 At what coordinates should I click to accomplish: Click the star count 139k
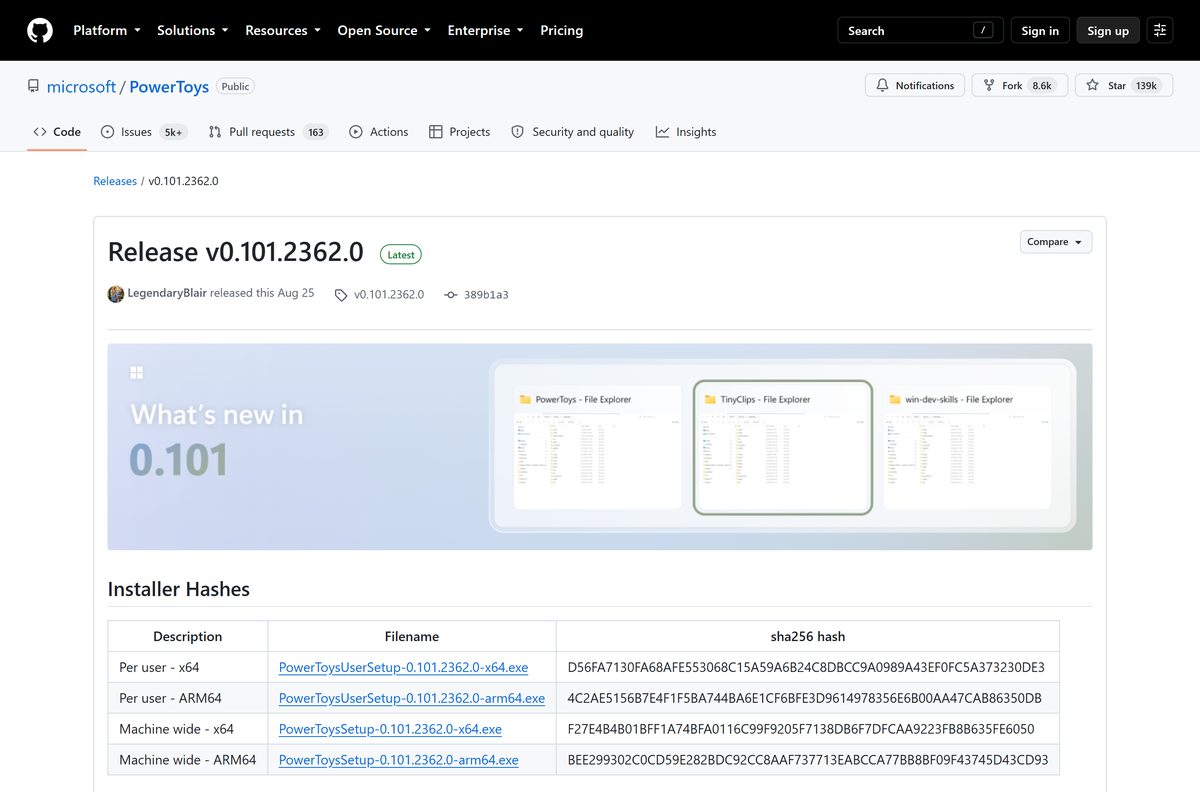(x=1146, y=86)
